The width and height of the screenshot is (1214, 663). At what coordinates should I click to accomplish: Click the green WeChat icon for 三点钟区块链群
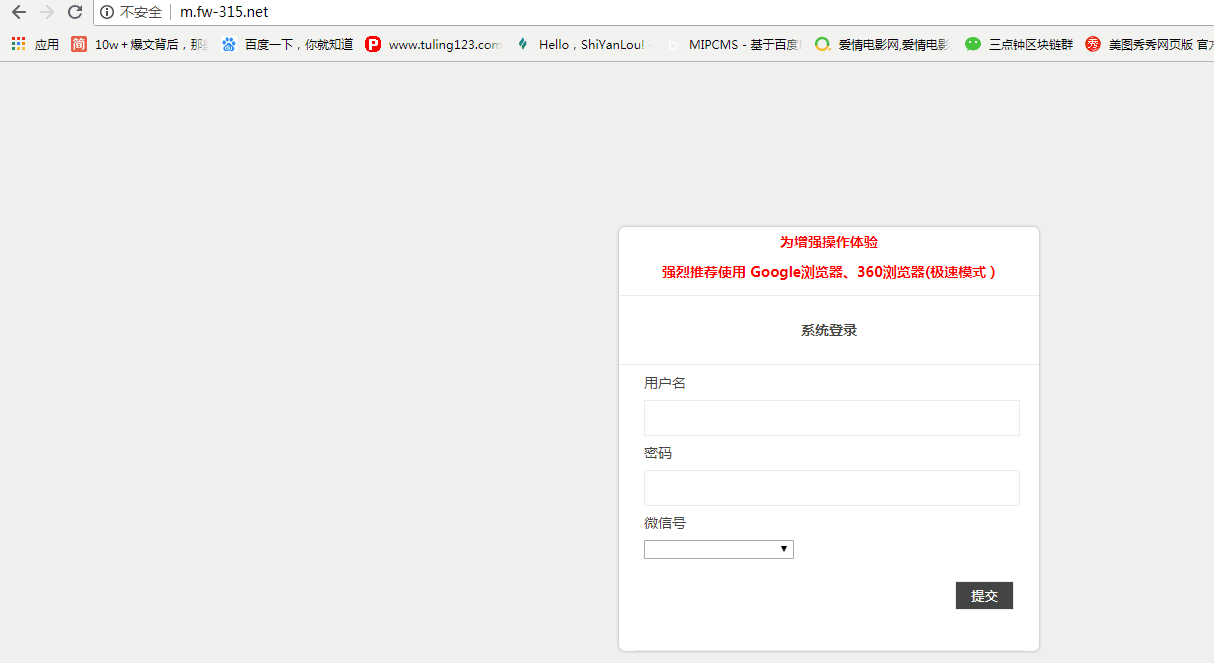click(973, 44)
